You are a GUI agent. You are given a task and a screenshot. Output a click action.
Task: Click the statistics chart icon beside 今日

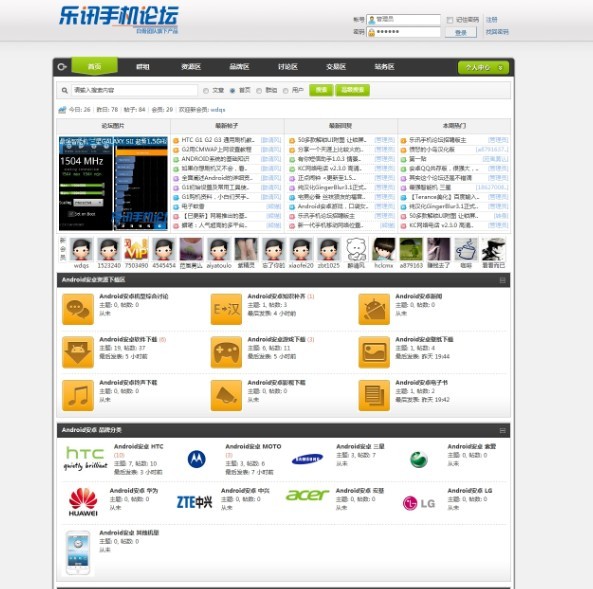click(62, 110)
